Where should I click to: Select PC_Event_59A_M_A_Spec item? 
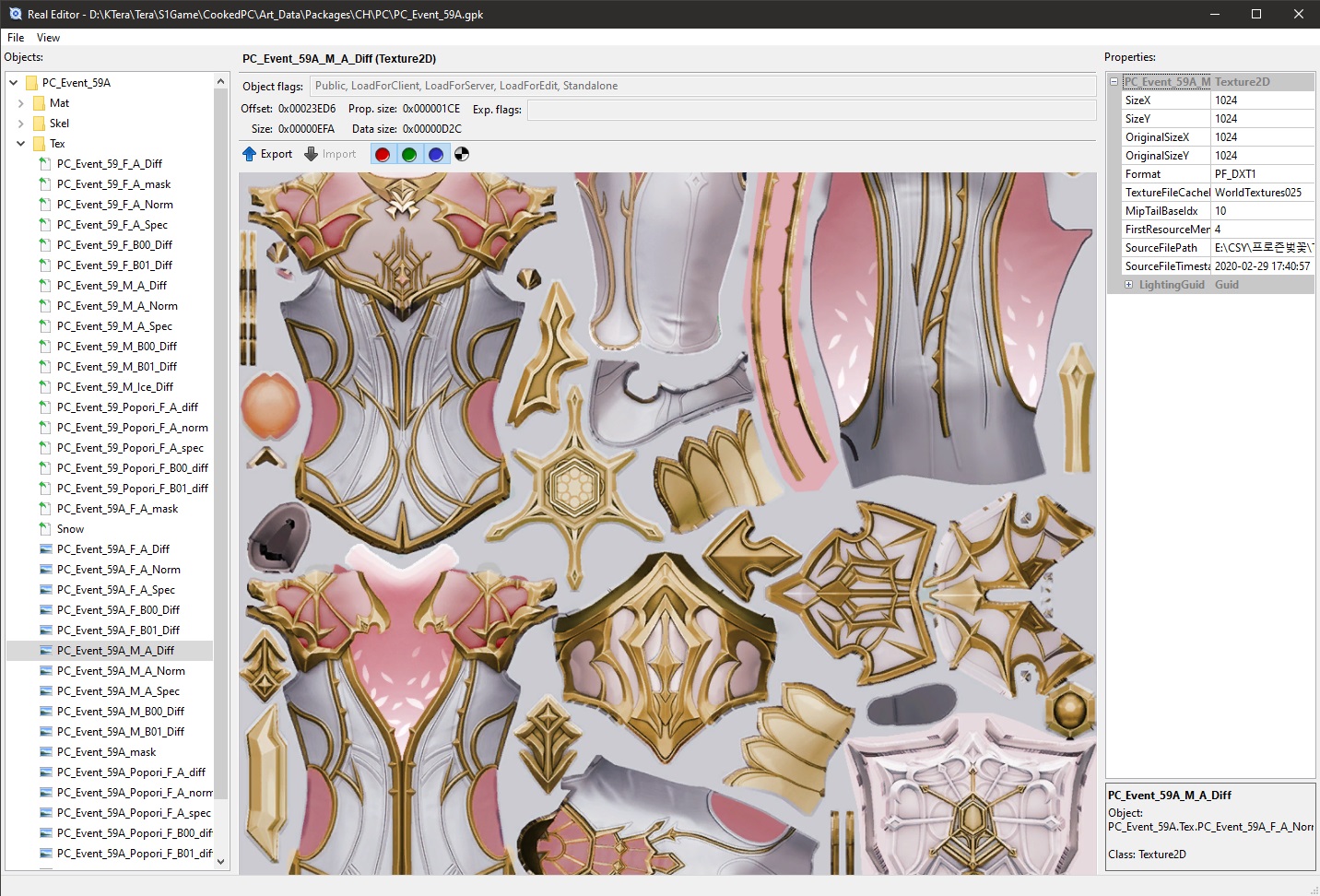[118, 691]
